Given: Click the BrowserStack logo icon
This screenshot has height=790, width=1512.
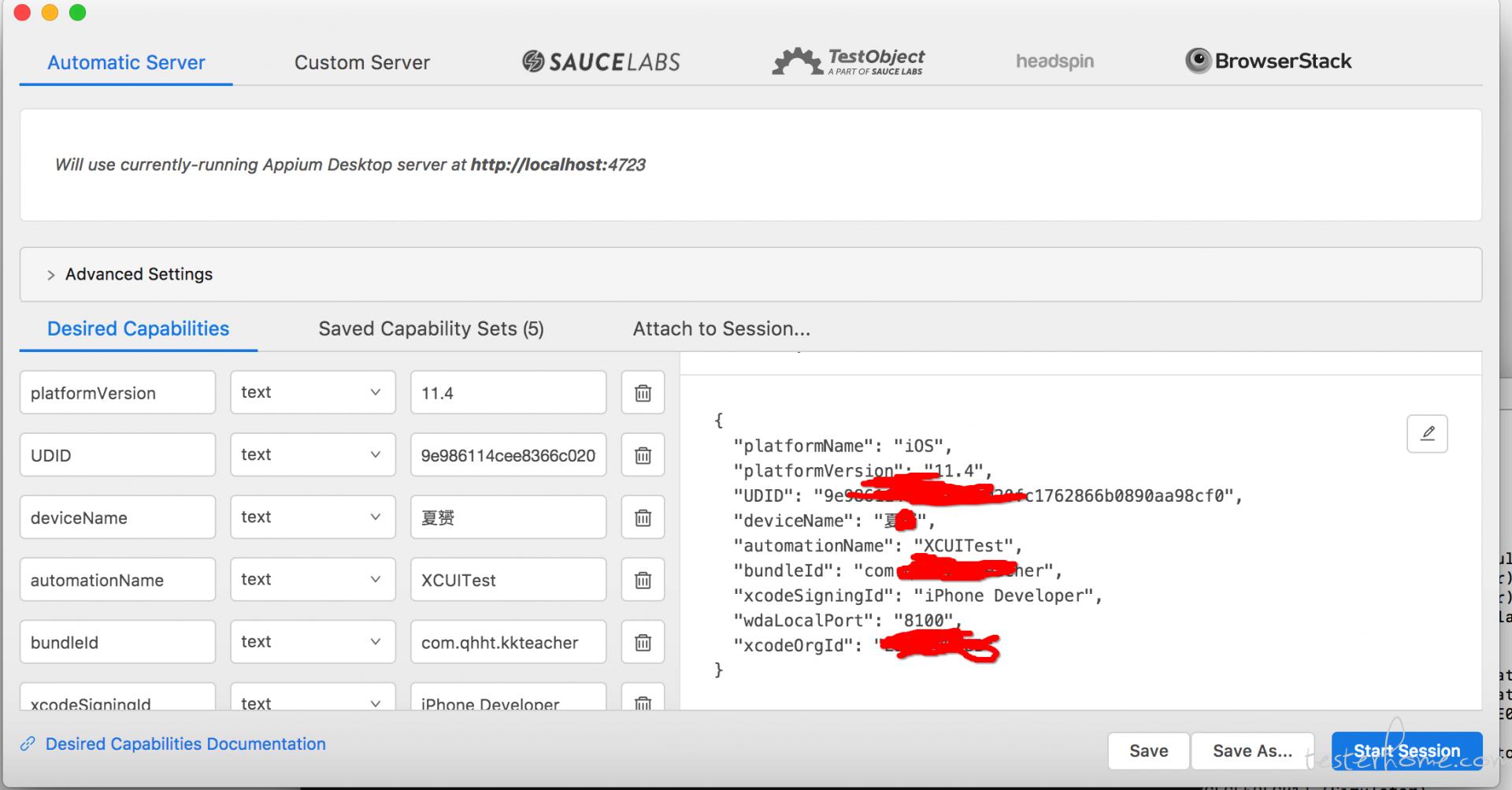Looking at the screenshot, I should tap(1198, 61).
